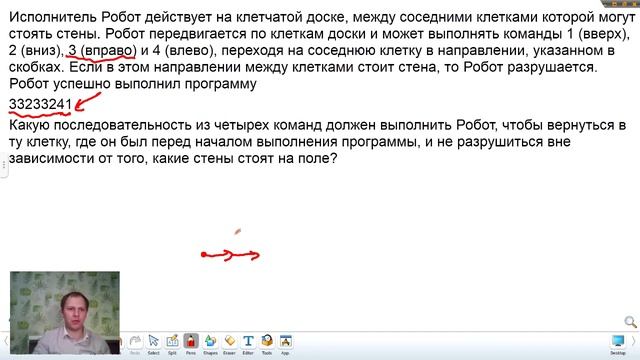Viewport: 640px width, 360px height.
Task: Click the words 'Какую последовательность'
Action: [100, 125]
